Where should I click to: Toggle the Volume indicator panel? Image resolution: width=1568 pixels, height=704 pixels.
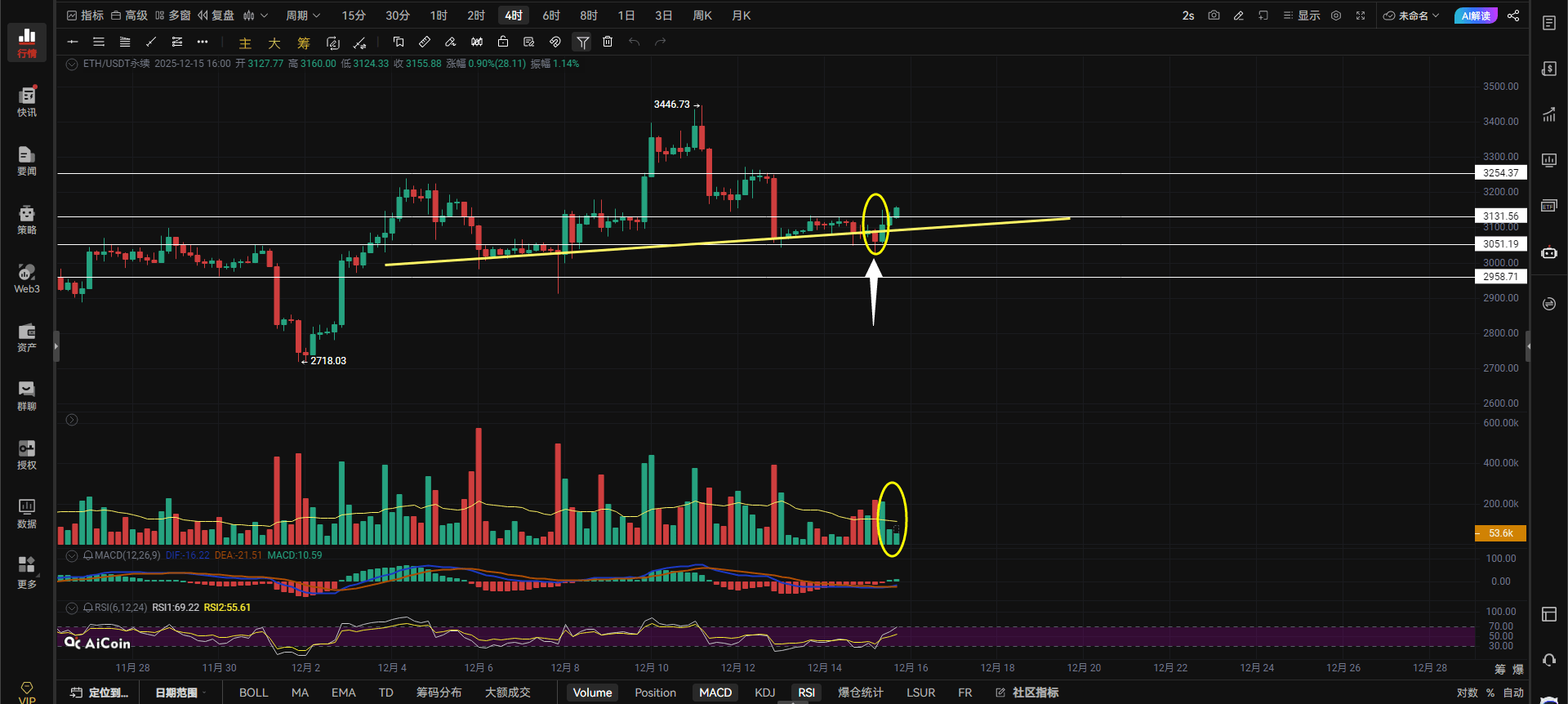click(x=592, y=693)
